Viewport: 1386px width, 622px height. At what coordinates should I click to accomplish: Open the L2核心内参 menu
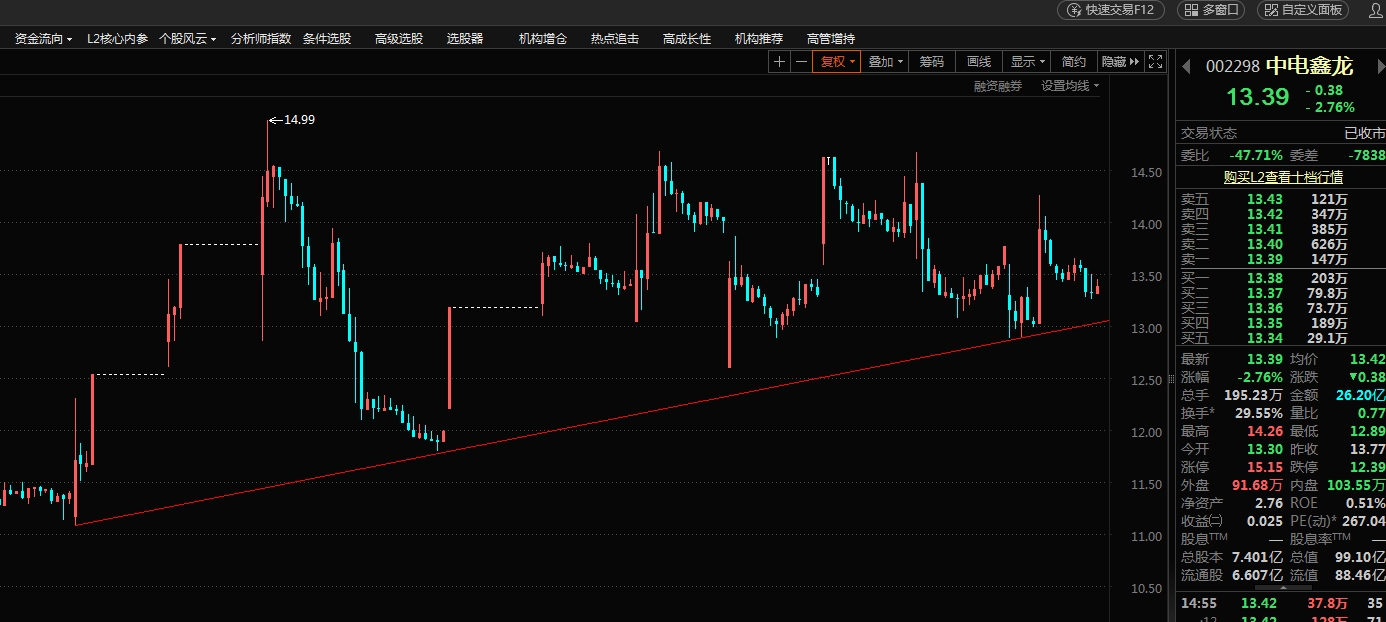(x=117, y=39)
